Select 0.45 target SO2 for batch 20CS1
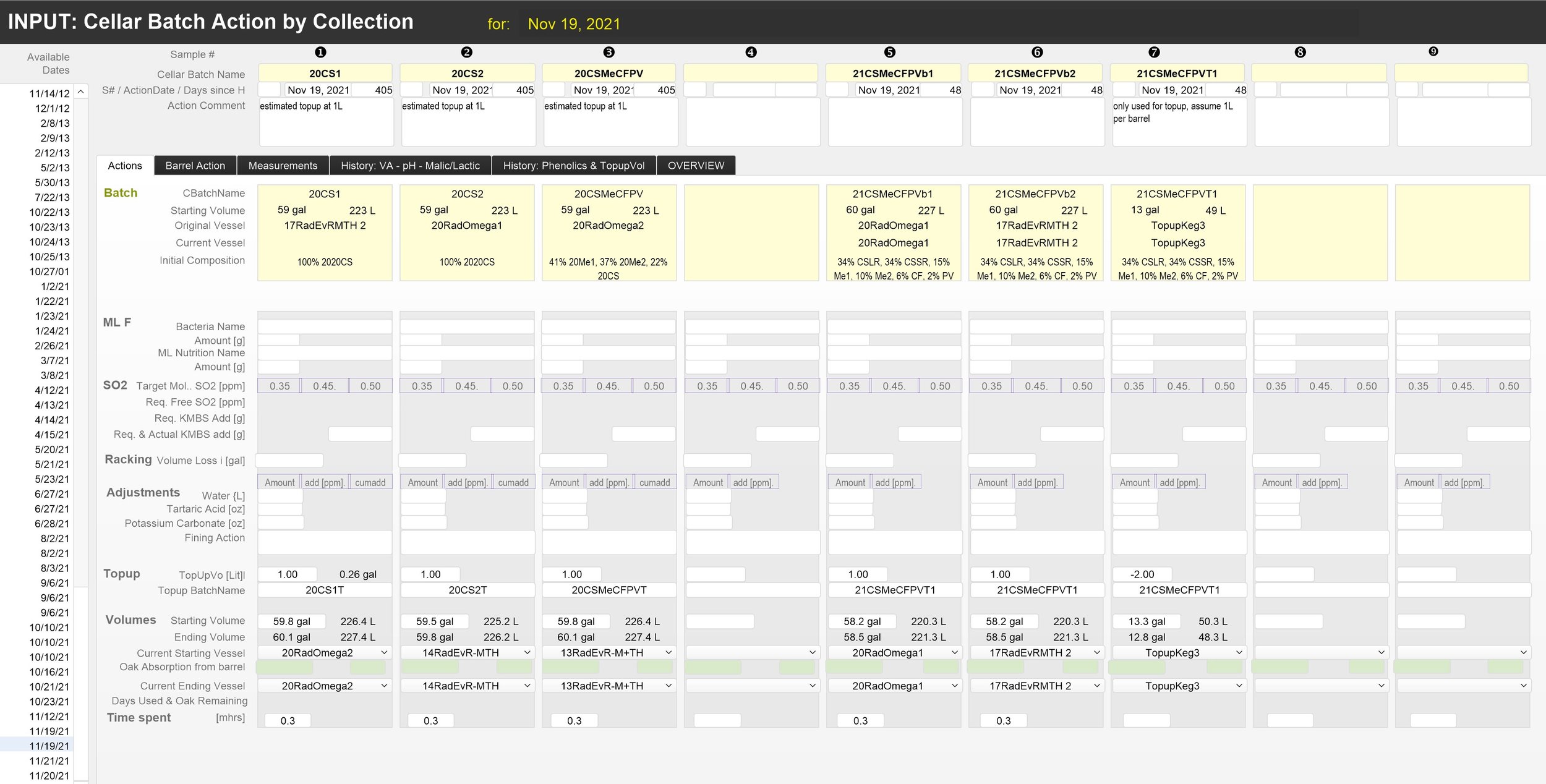This screenshot has width=1546, height=784. [324, 386]
